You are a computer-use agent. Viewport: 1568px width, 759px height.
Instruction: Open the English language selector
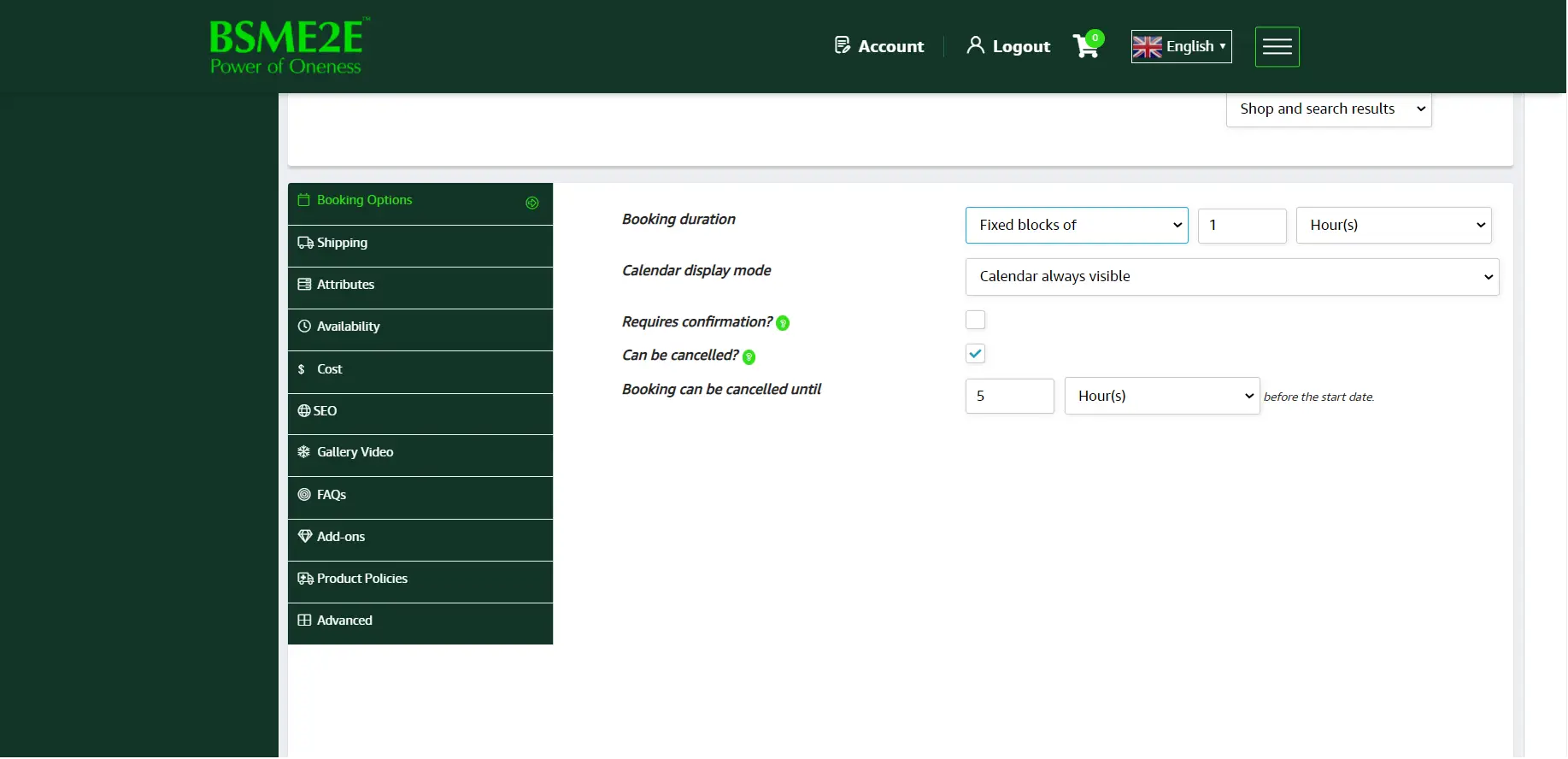[1182, 47]
